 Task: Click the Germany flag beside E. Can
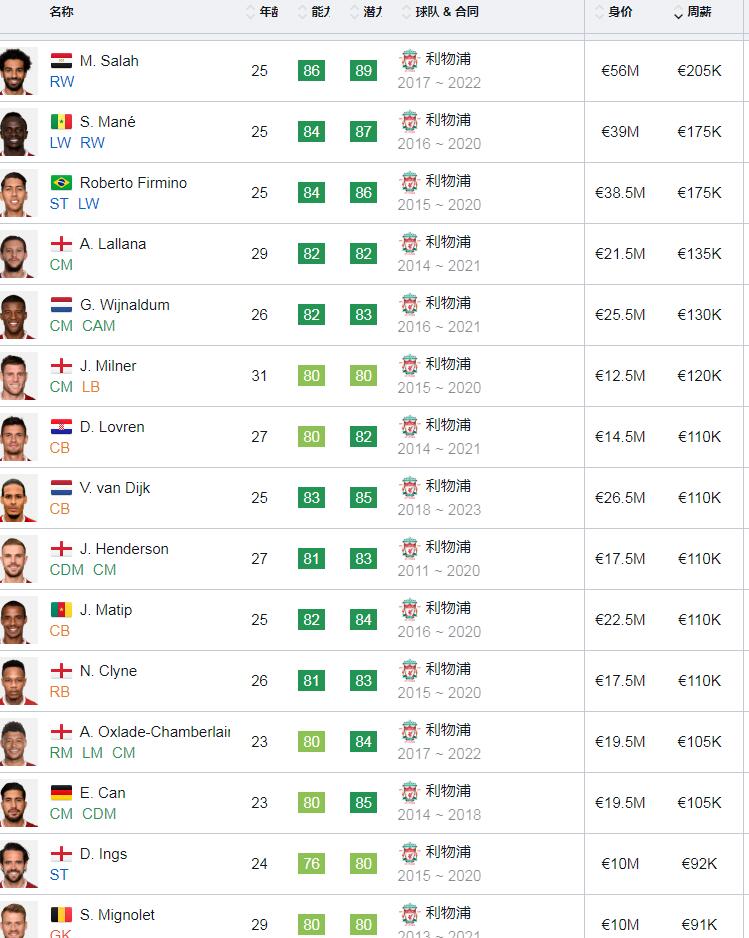61,793
